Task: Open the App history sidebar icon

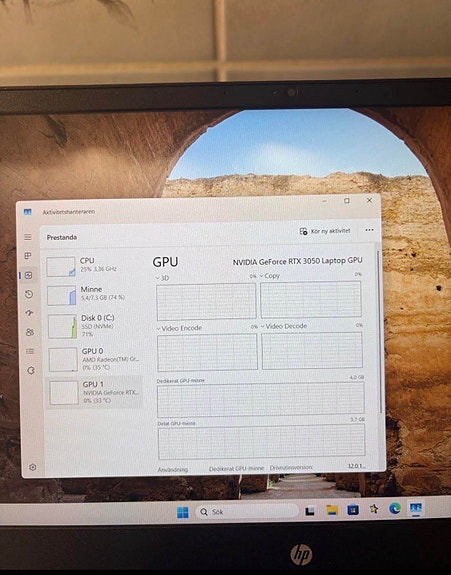Action: (29, 294)
